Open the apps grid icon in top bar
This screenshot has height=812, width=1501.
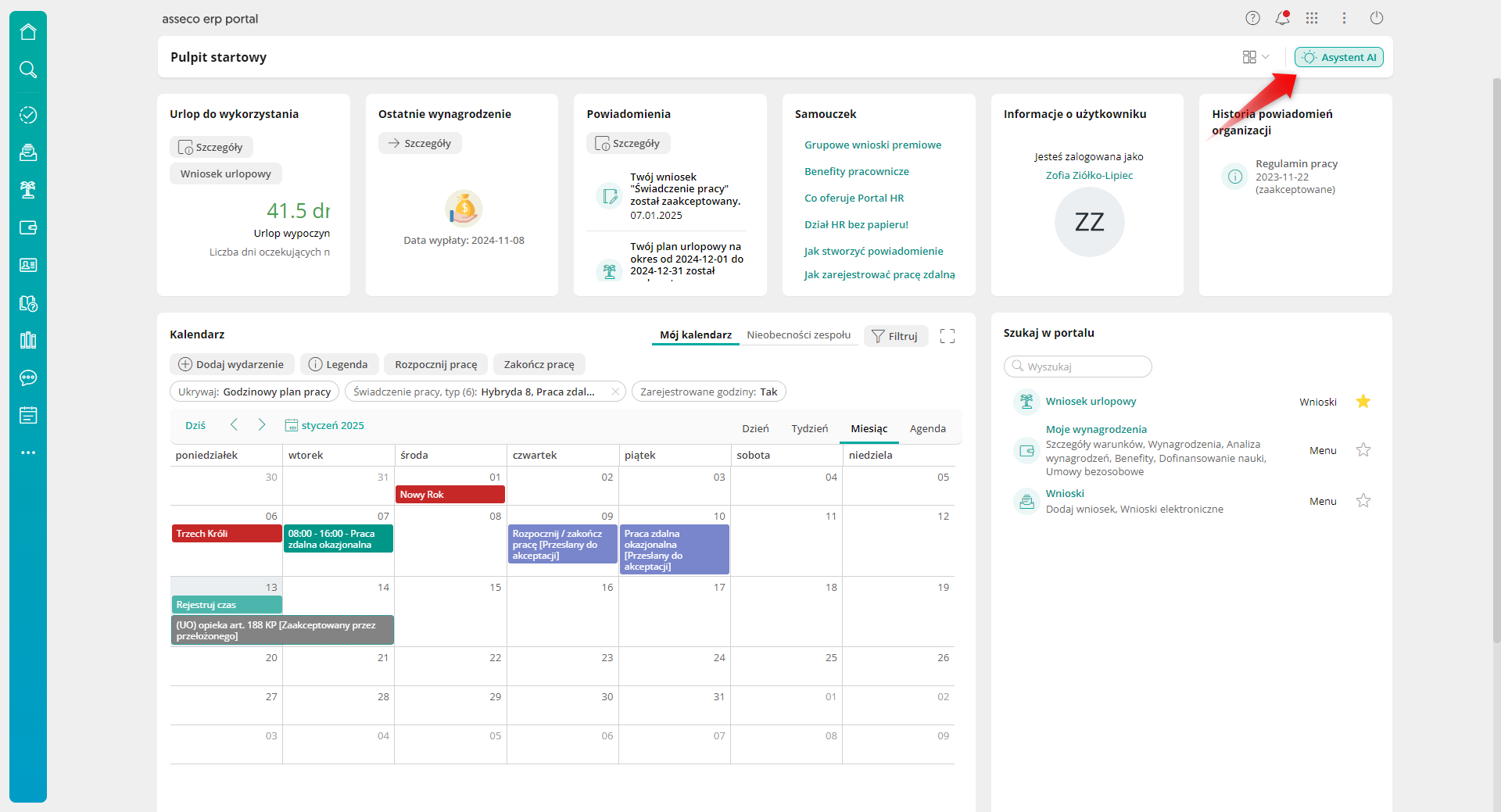(1312, 18)
